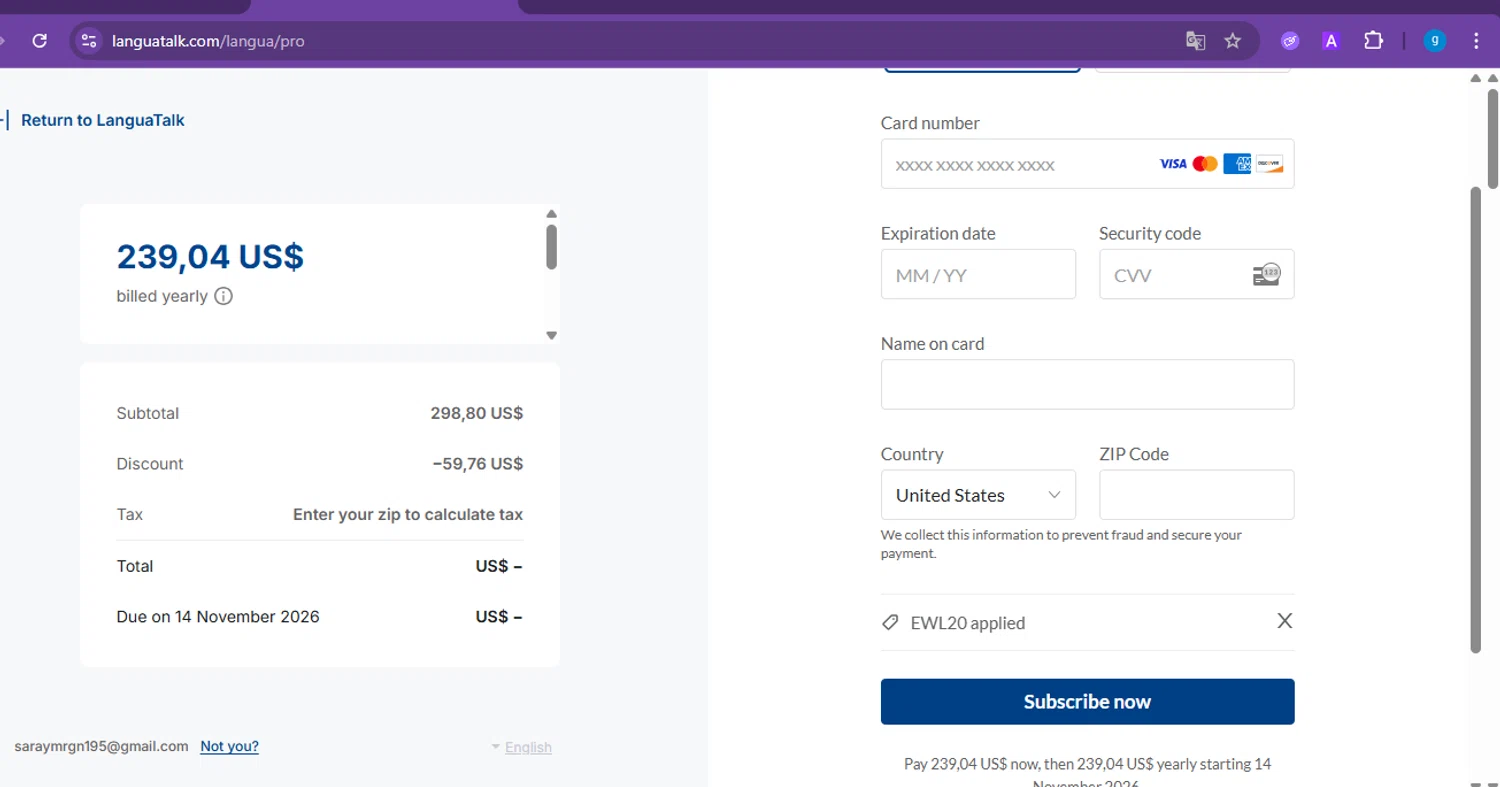Click the Discover card logo

1269,164
